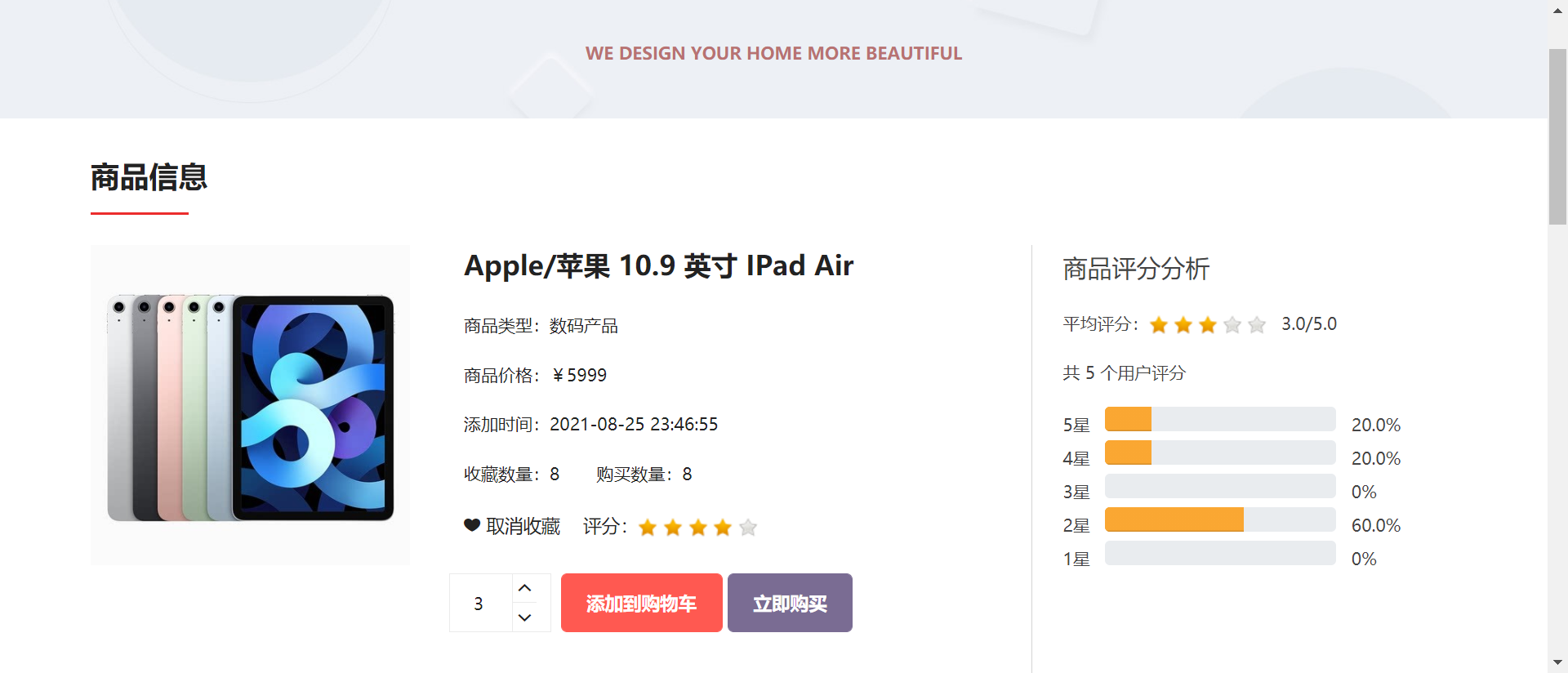This screenshot has width=1568, height=673.
Task: Open the iPad Air product image
Action: 250,405
